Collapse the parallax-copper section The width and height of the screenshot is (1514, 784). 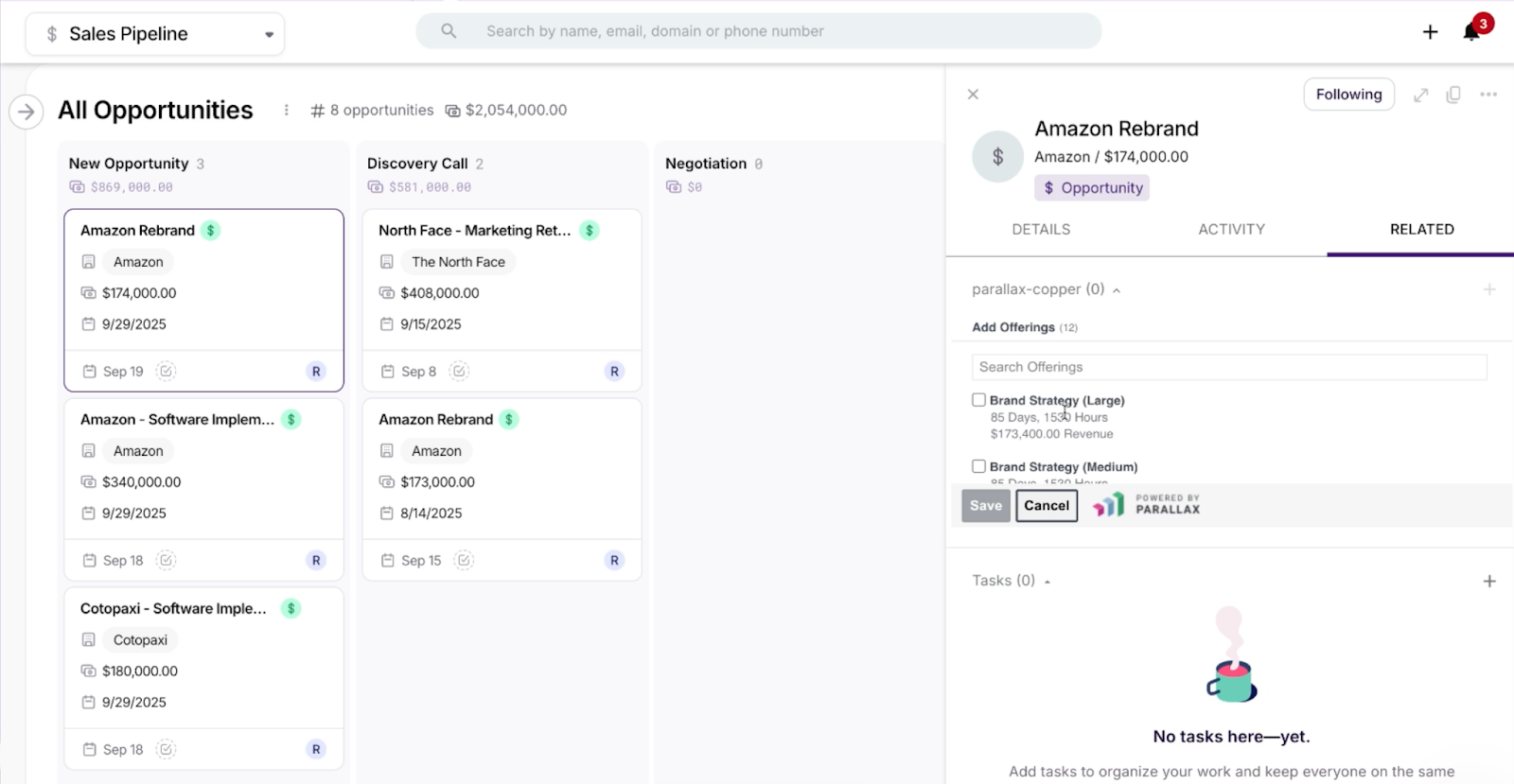click(1117, 290)
